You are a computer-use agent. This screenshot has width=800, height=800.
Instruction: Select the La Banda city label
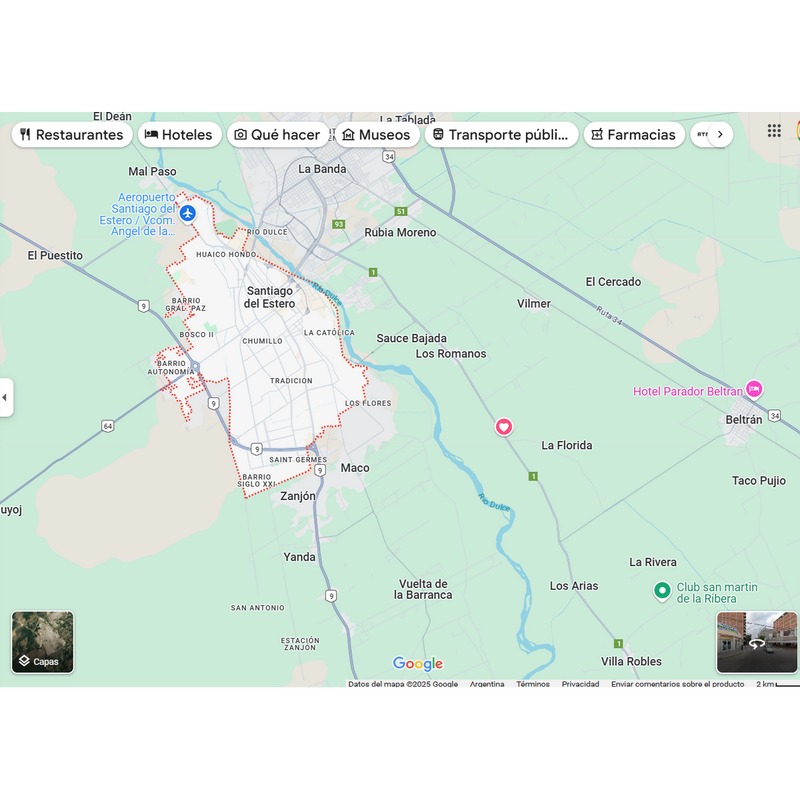point(322,169)
